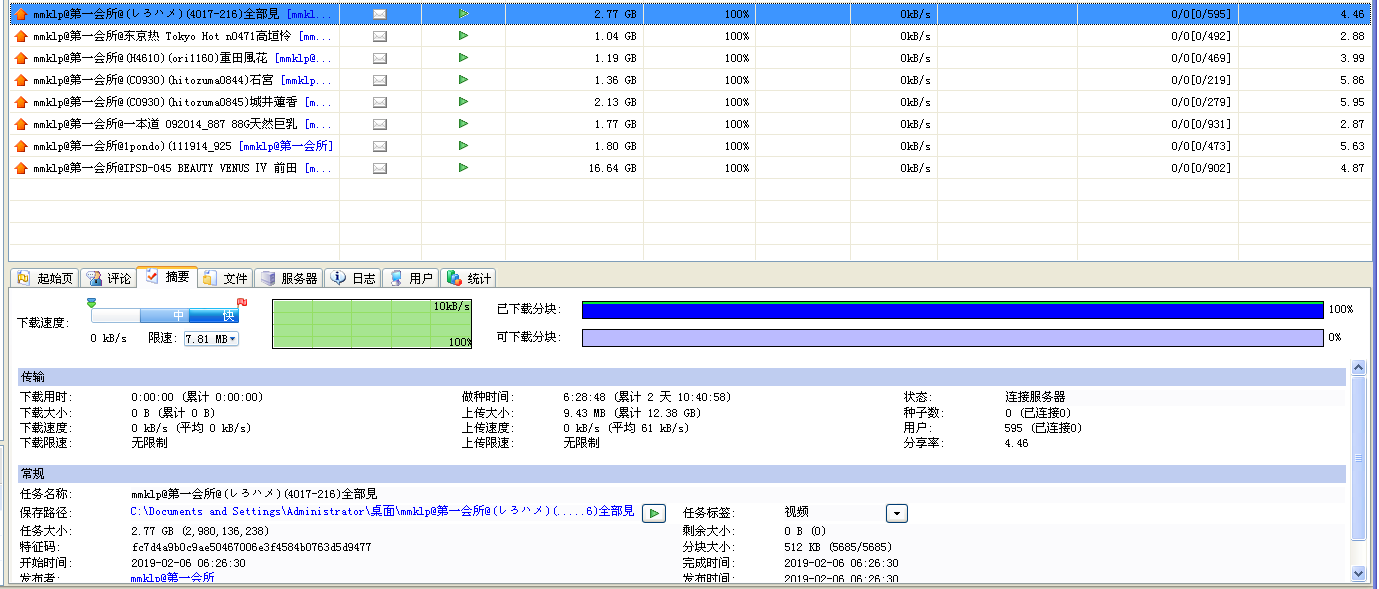This screenshot has height=589, width=1379.
Task: Click the 发布者 publisher link at the bottom
Action: (172, 578)
